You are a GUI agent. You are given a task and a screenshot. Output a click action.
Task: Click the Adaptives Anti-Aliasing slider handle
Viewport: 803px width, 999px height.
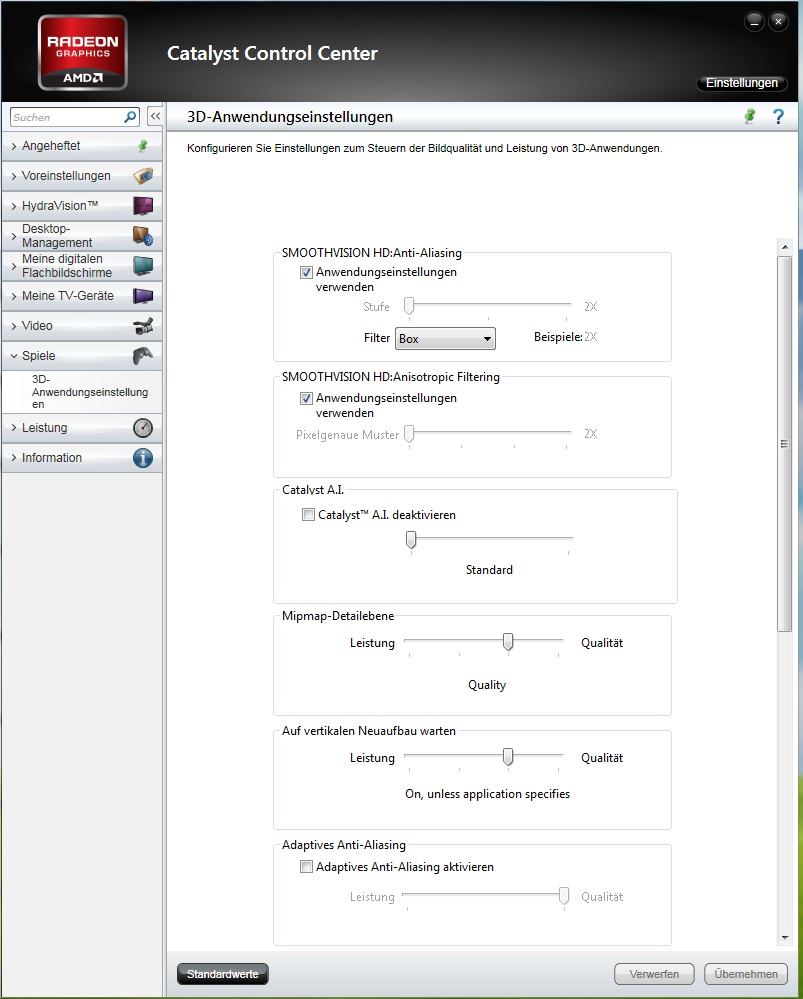coord(564,896)
